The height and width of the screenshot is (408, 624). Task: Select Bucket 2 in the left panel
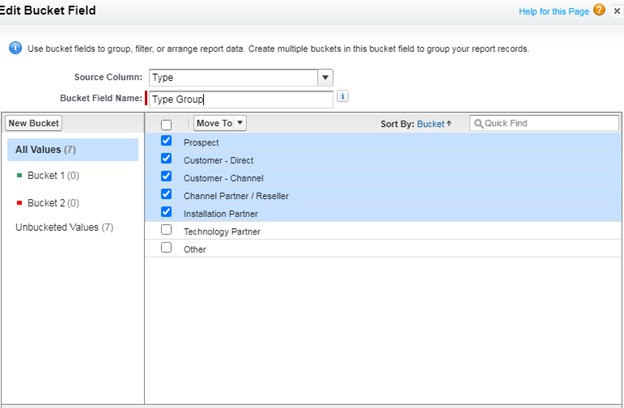pyautogui.click(x=53, y=202)
